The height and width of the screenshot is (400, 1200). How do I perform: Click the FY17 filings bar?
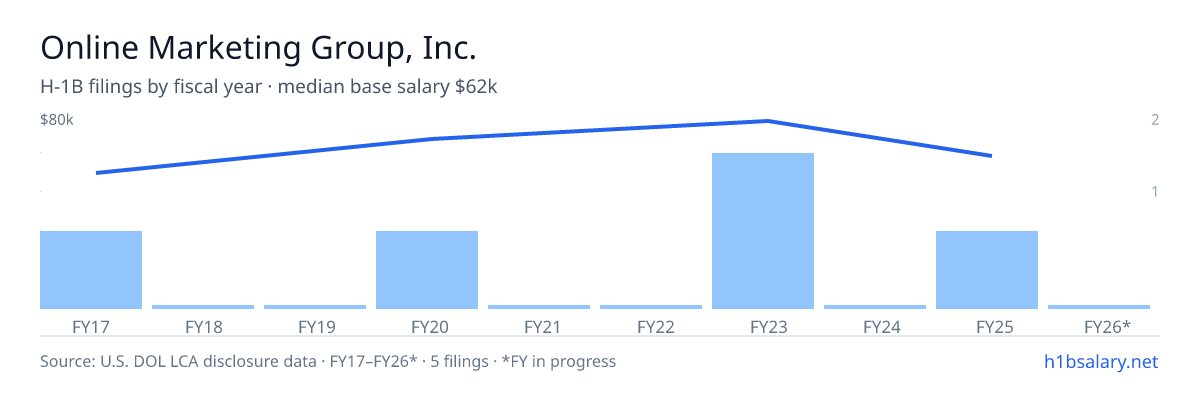click(91, 270)
